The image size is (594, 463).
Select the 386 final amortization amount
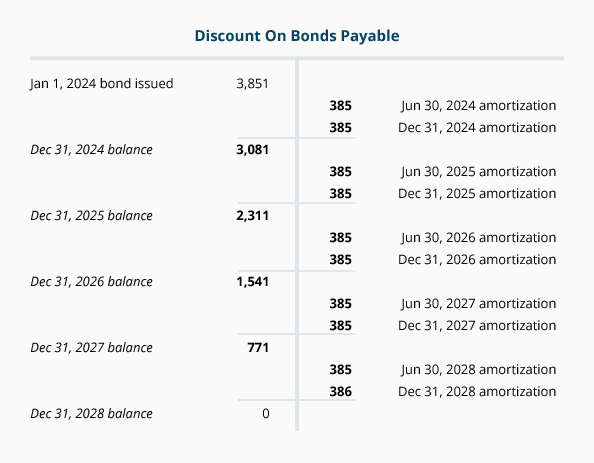(340, 391)
